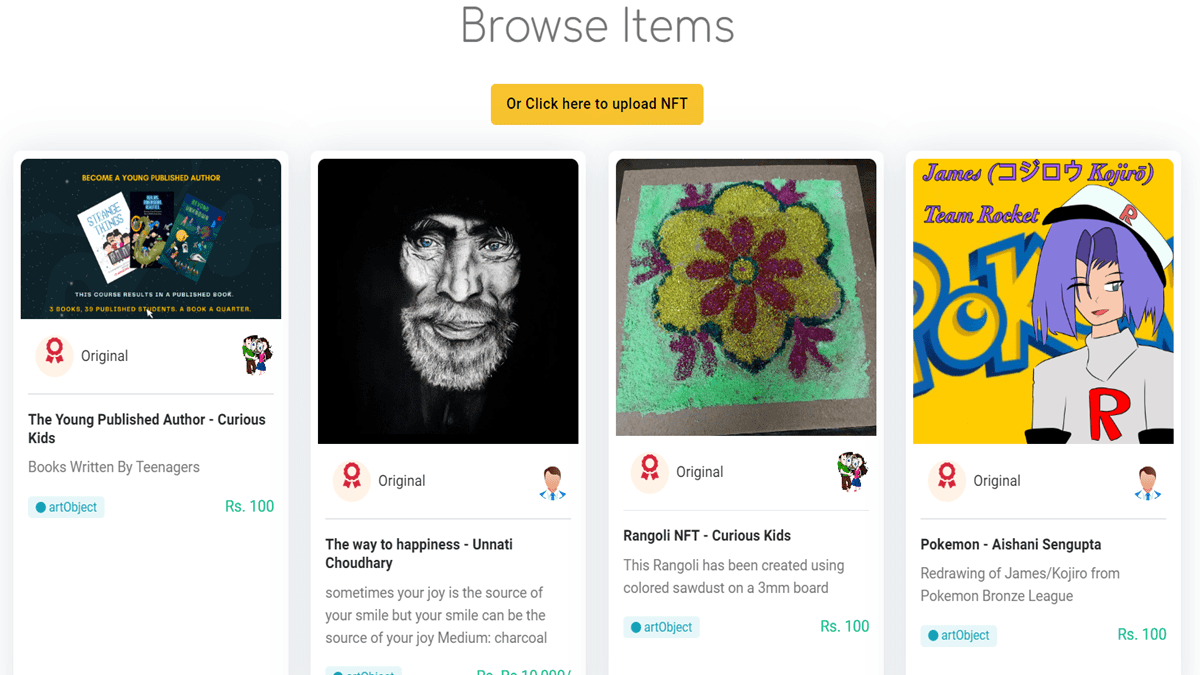Open creator avatar on The way to happiness card
Screen dimensions: 1200x675
[553, 481]
